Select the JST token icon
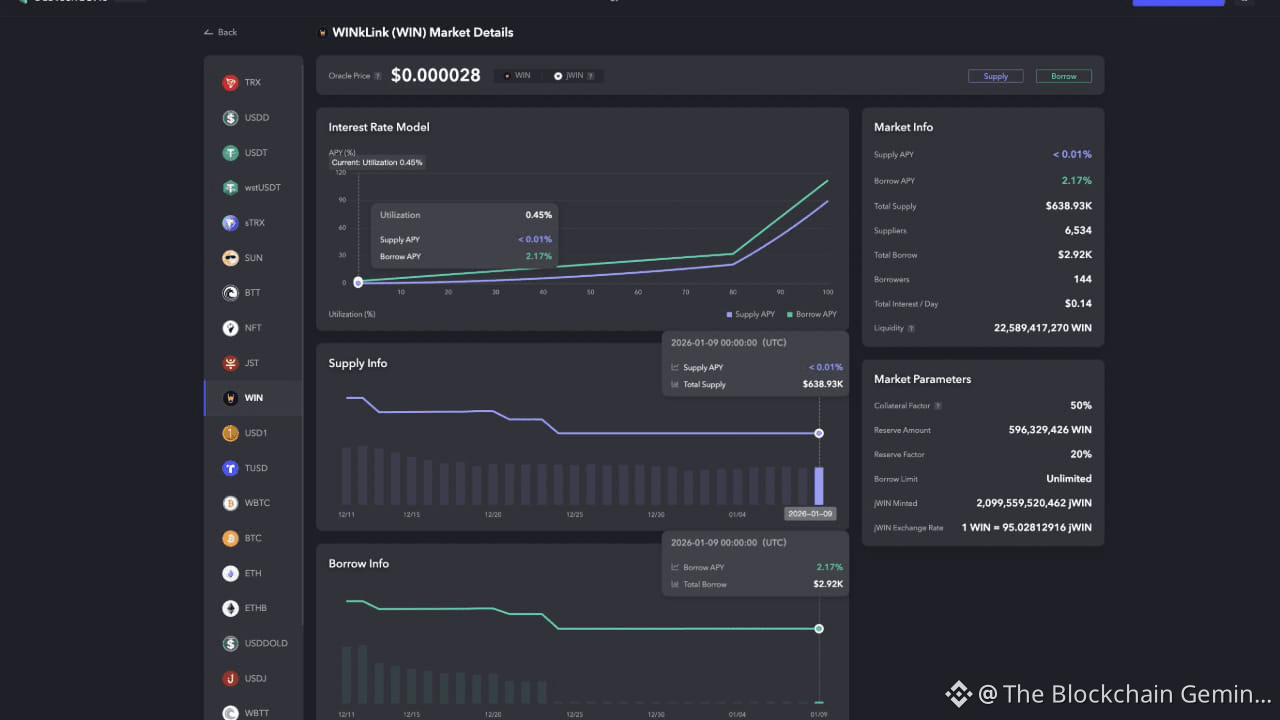Screen dimensions: 1280x720 (230, 363)
